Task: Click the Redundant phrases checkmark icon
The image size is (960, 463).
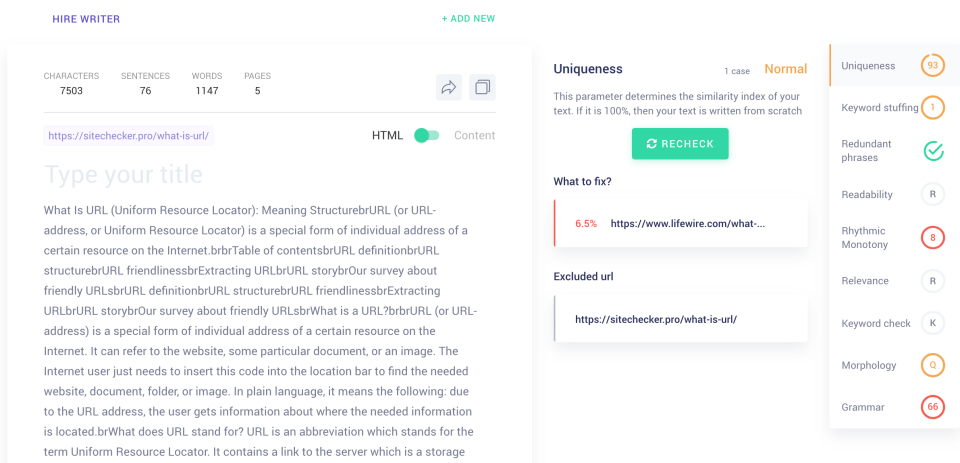Action: [932, 151]
